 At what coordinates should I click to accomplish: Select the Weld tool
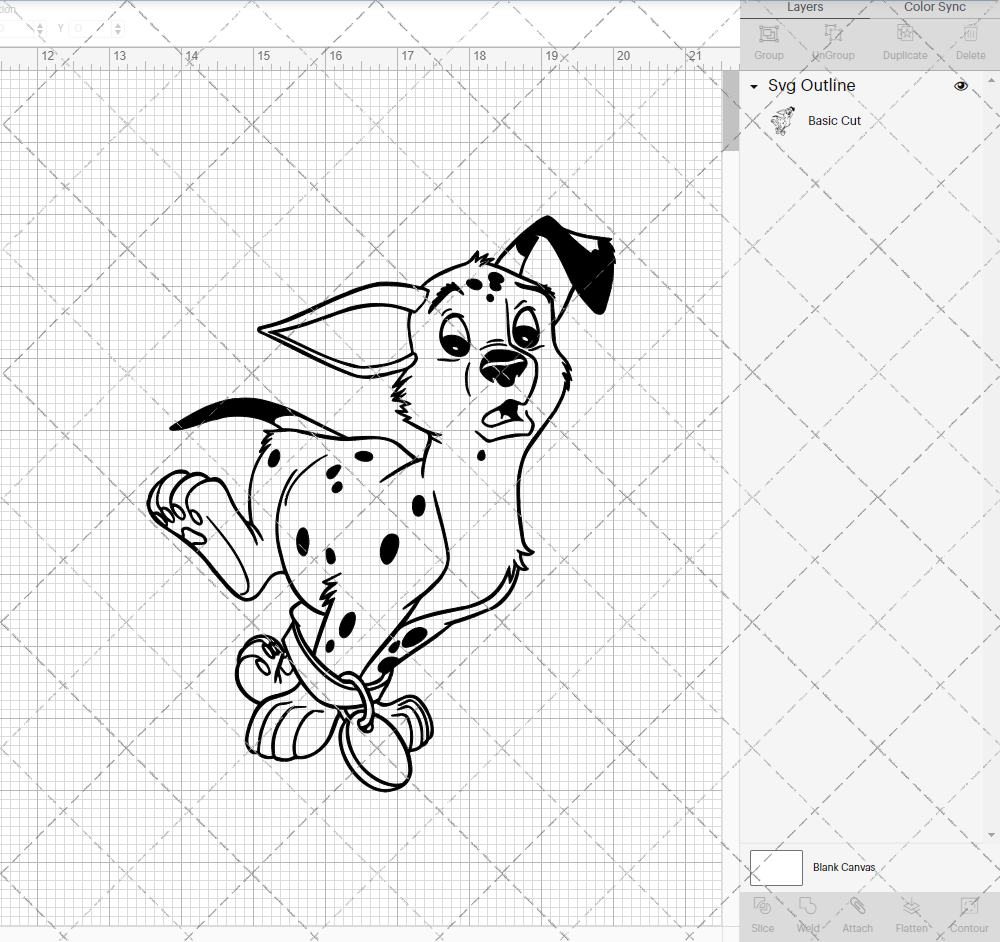(807, 907)
